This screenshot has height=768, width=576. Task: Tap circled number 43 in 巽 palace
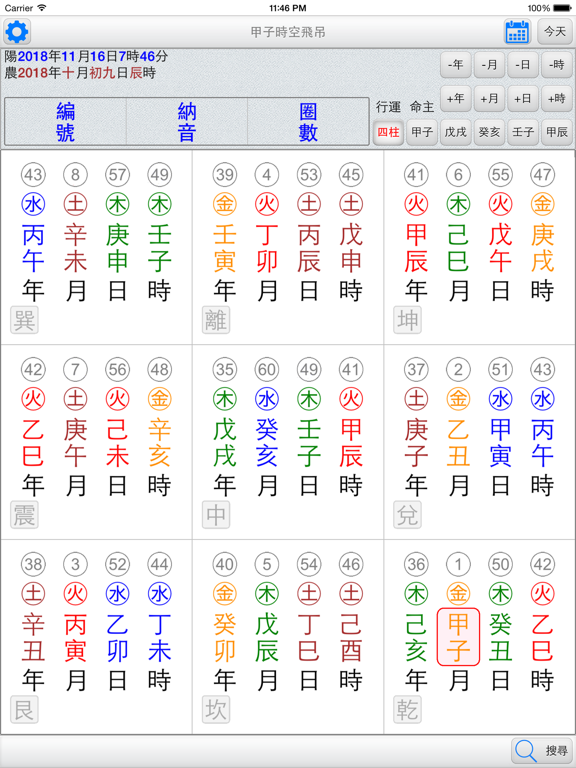tap(33, 175)
